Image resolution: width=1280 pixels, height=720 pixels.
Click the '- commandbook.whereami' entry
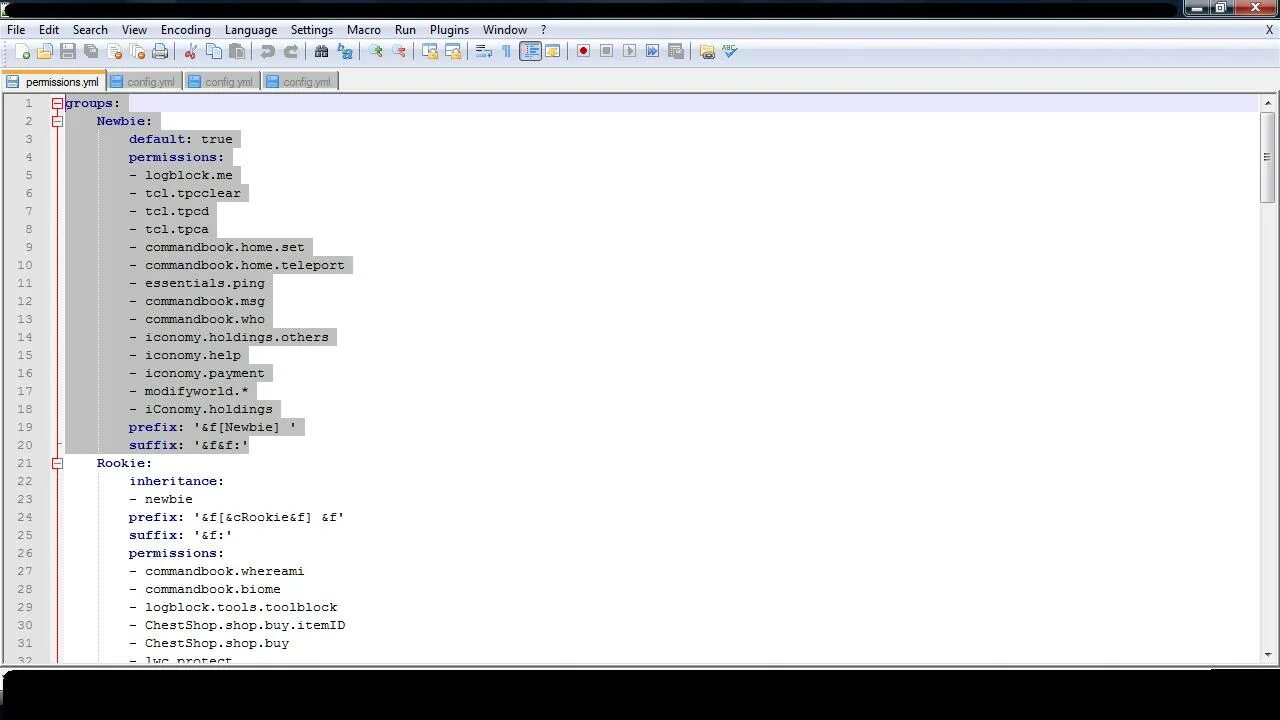pyautogui.click(x=217, y=571)
